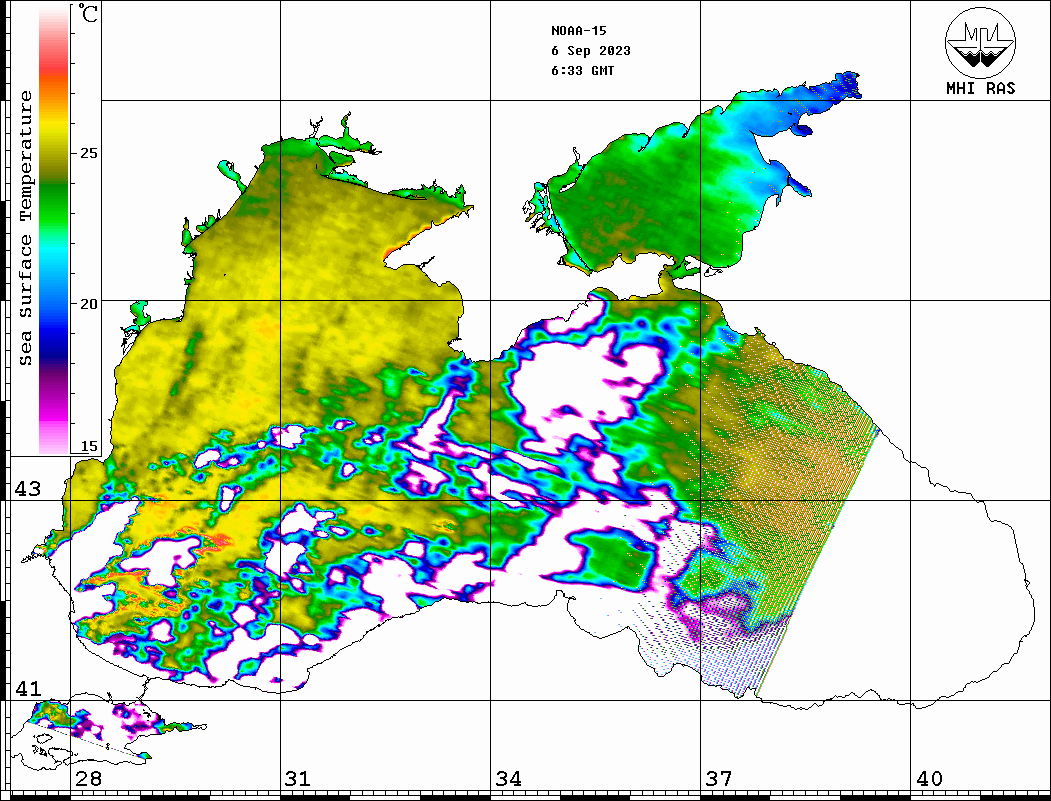
Task: Click the longitude label "37"
Action: click(x=719, y=779)
